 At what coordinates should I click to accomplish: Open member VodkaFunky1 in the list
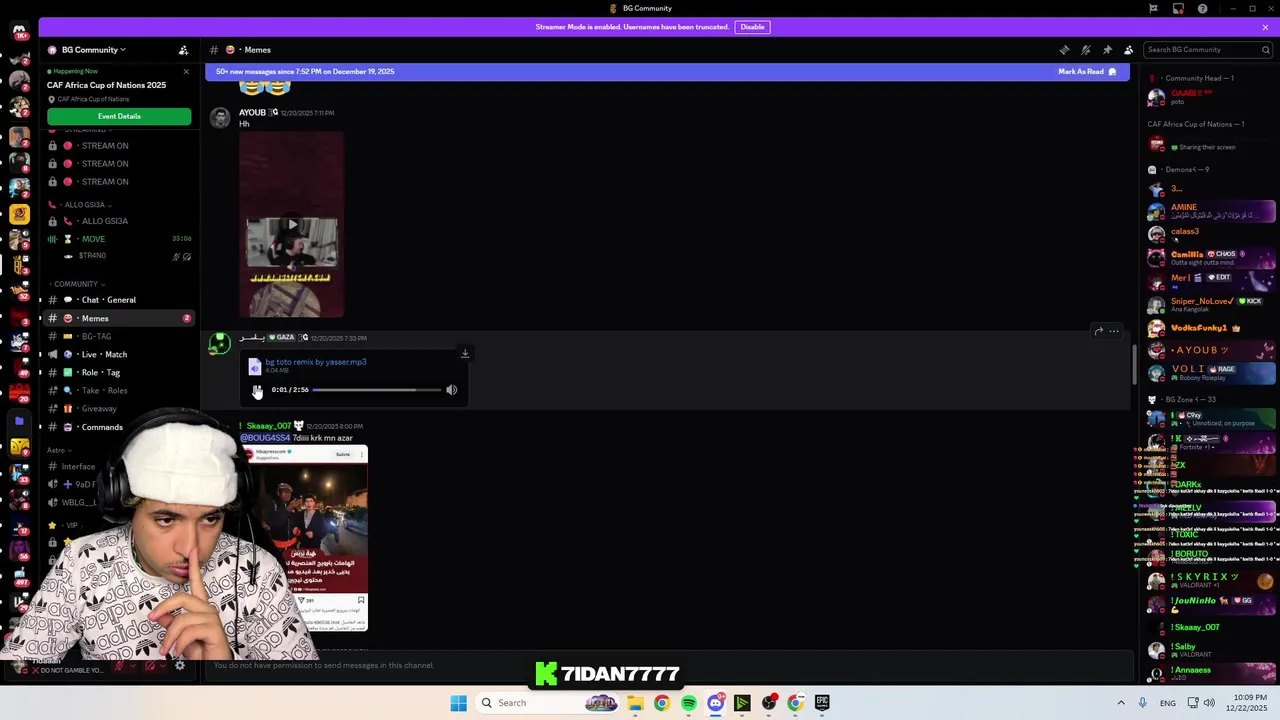coord(1211,328)
